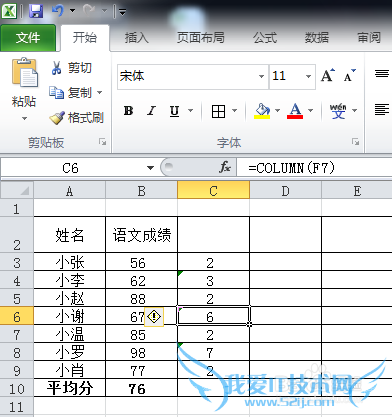This screenshot has width=392, height=417.
Task: Save the workbook with the floppy icon
Action: click(x=35, y=11)
